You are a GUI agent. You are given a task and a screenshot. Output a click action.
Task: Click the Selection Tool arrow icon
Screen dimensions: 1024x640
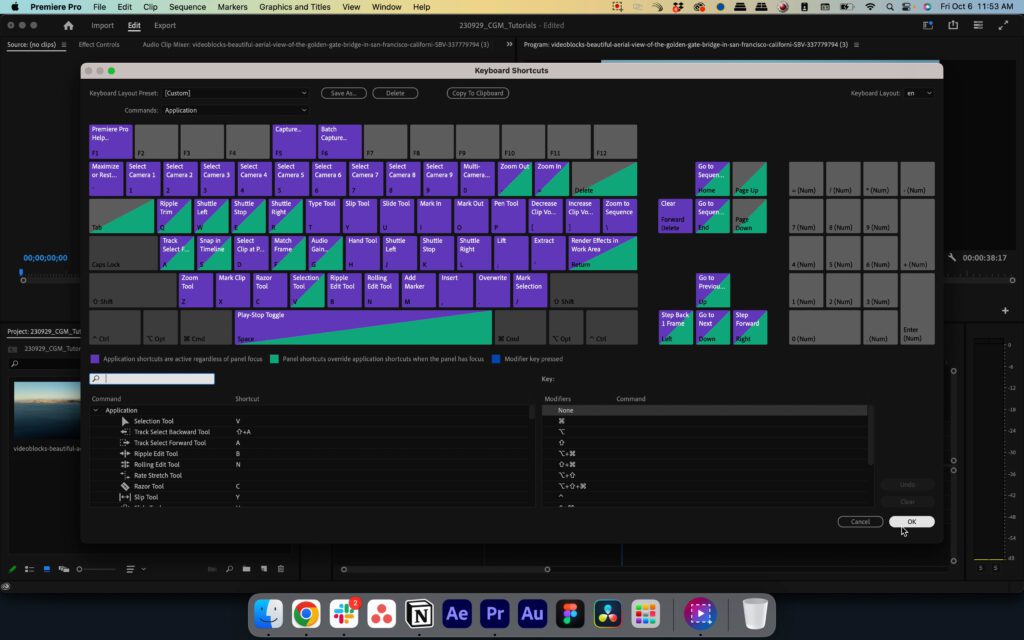point(125,421)
